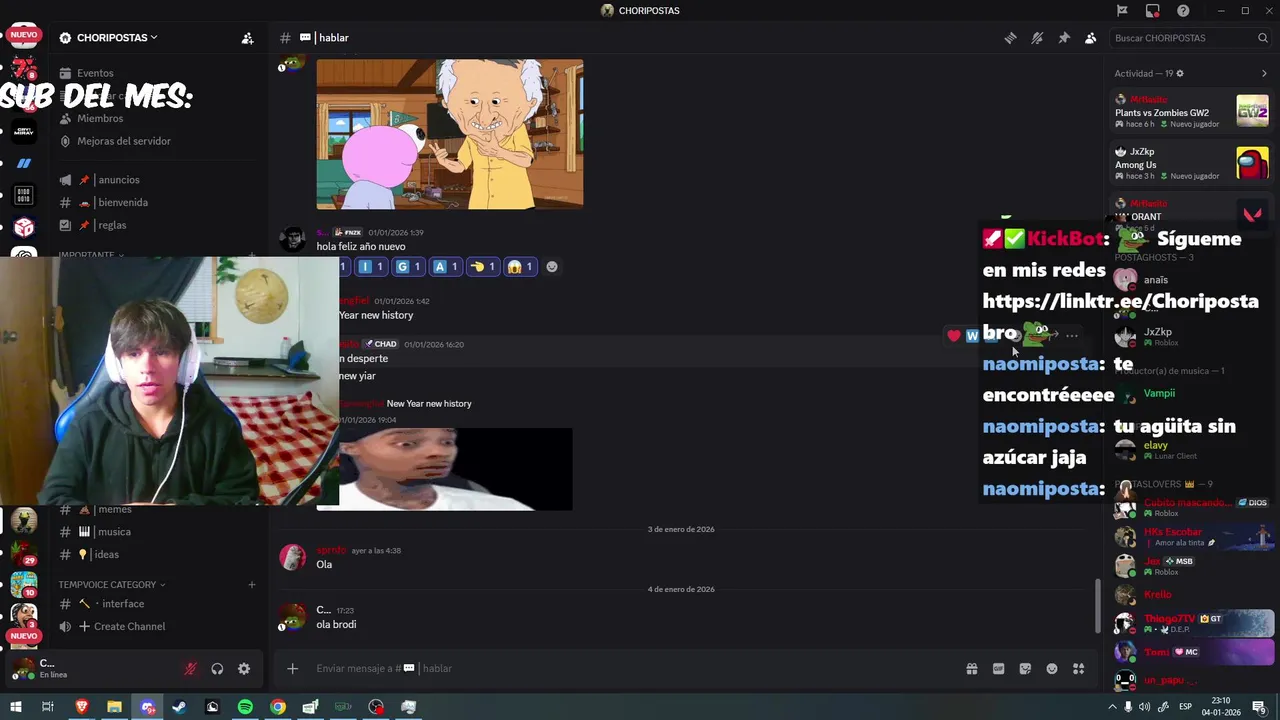Open the apps icon in message bar
The width and height of the screenshot is (1280, 720).
pyautogui.click(x=1078, y=669)
